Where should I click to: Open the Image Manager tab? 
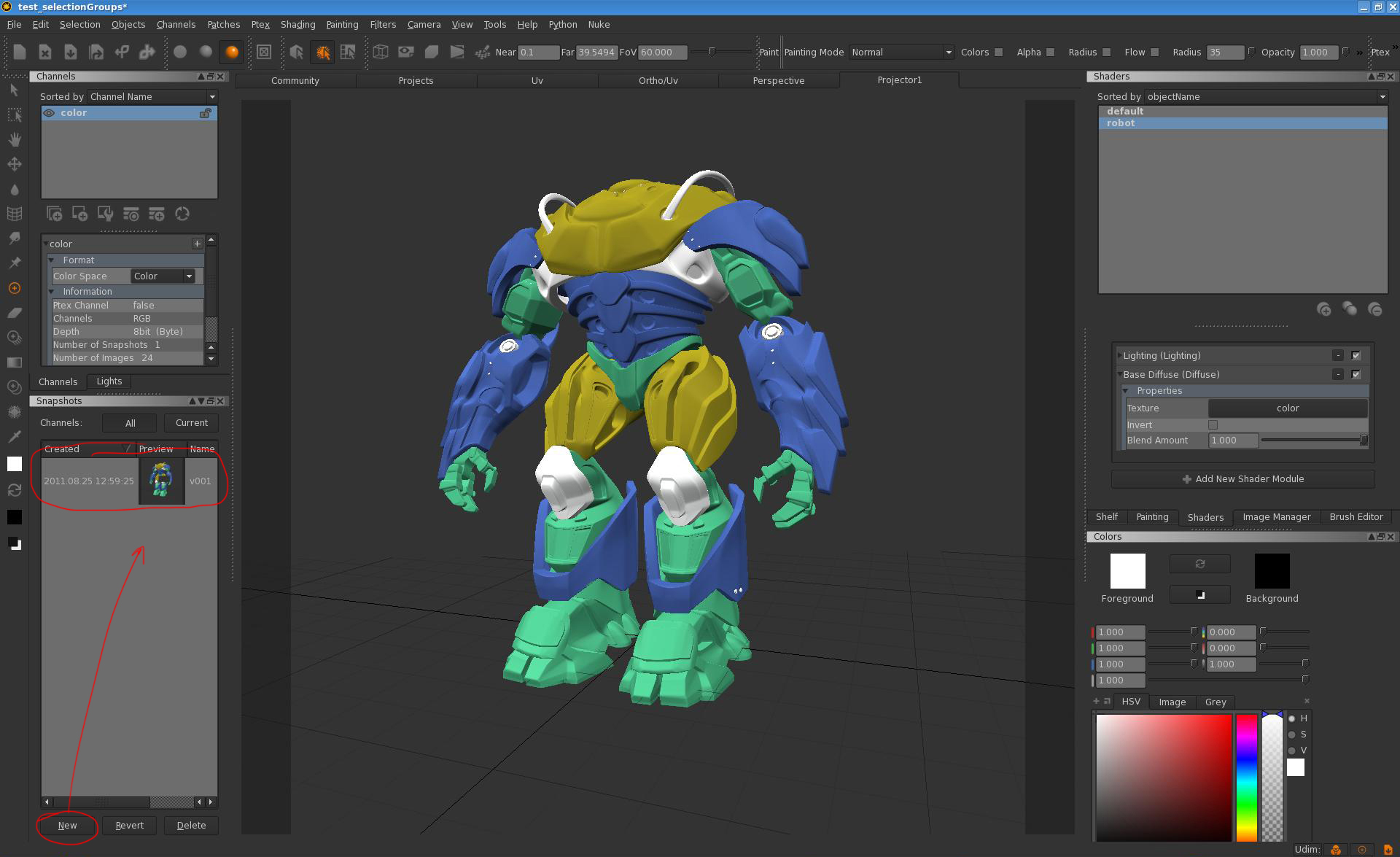[1276, 516]
